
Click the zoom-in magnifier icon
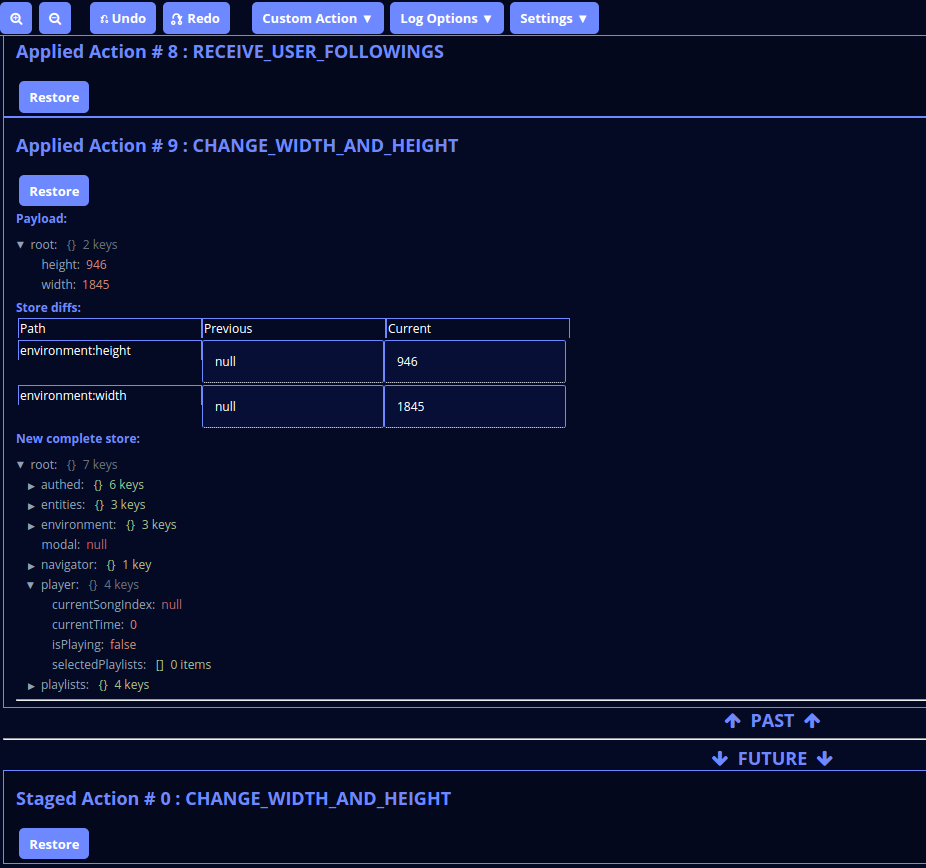[16, 18]
